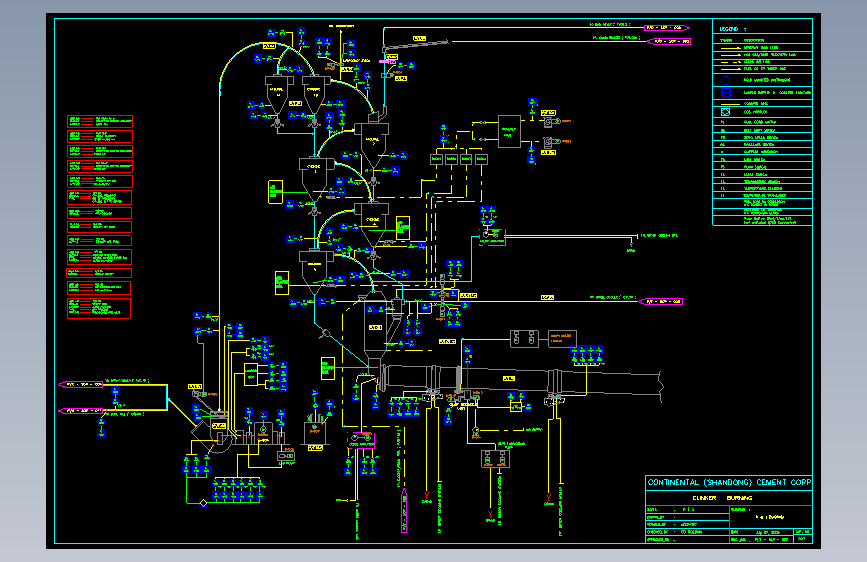This screenshot has height=562, width=867.
Task: Click the inclined conveyor at the top of the diagram
Action: (416, 45)
